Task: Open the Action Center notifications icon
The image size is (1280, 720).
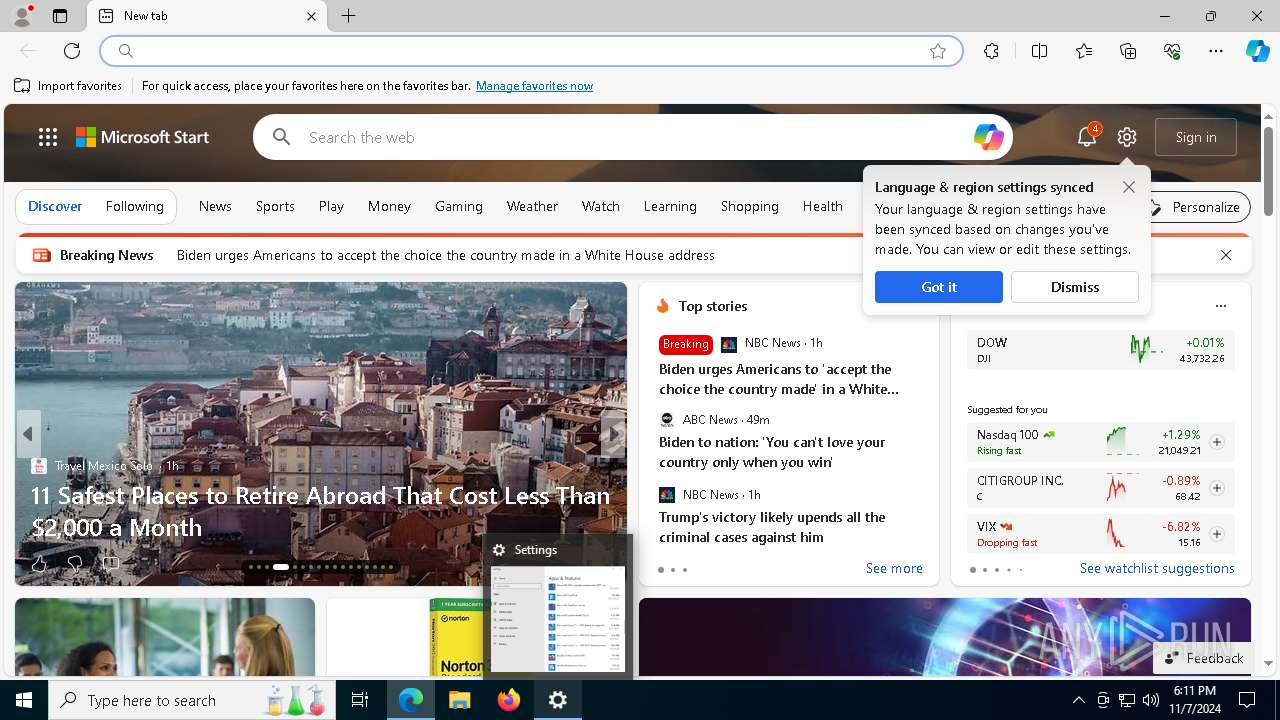Action: click(1247, 700)
